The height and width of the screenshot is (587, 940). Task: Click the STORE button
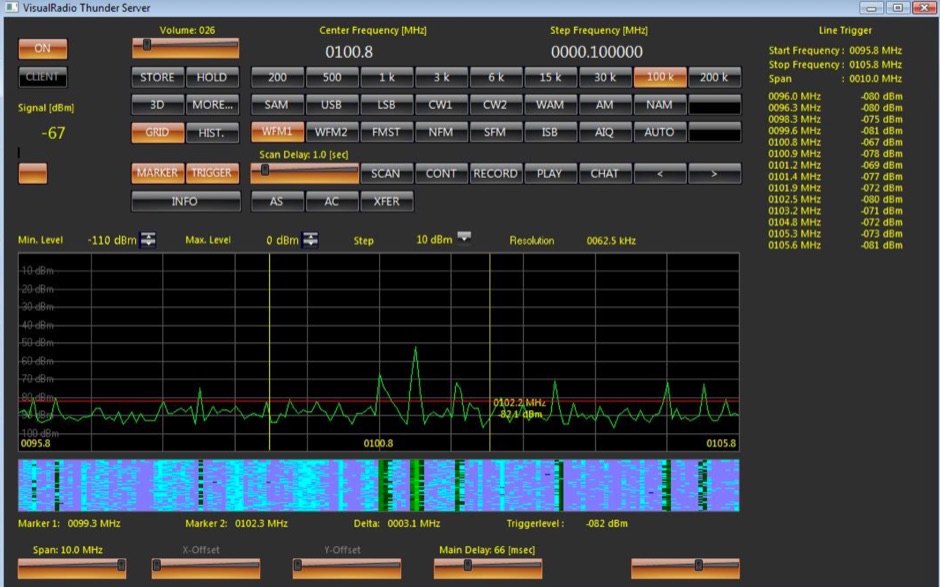(157, 77)
